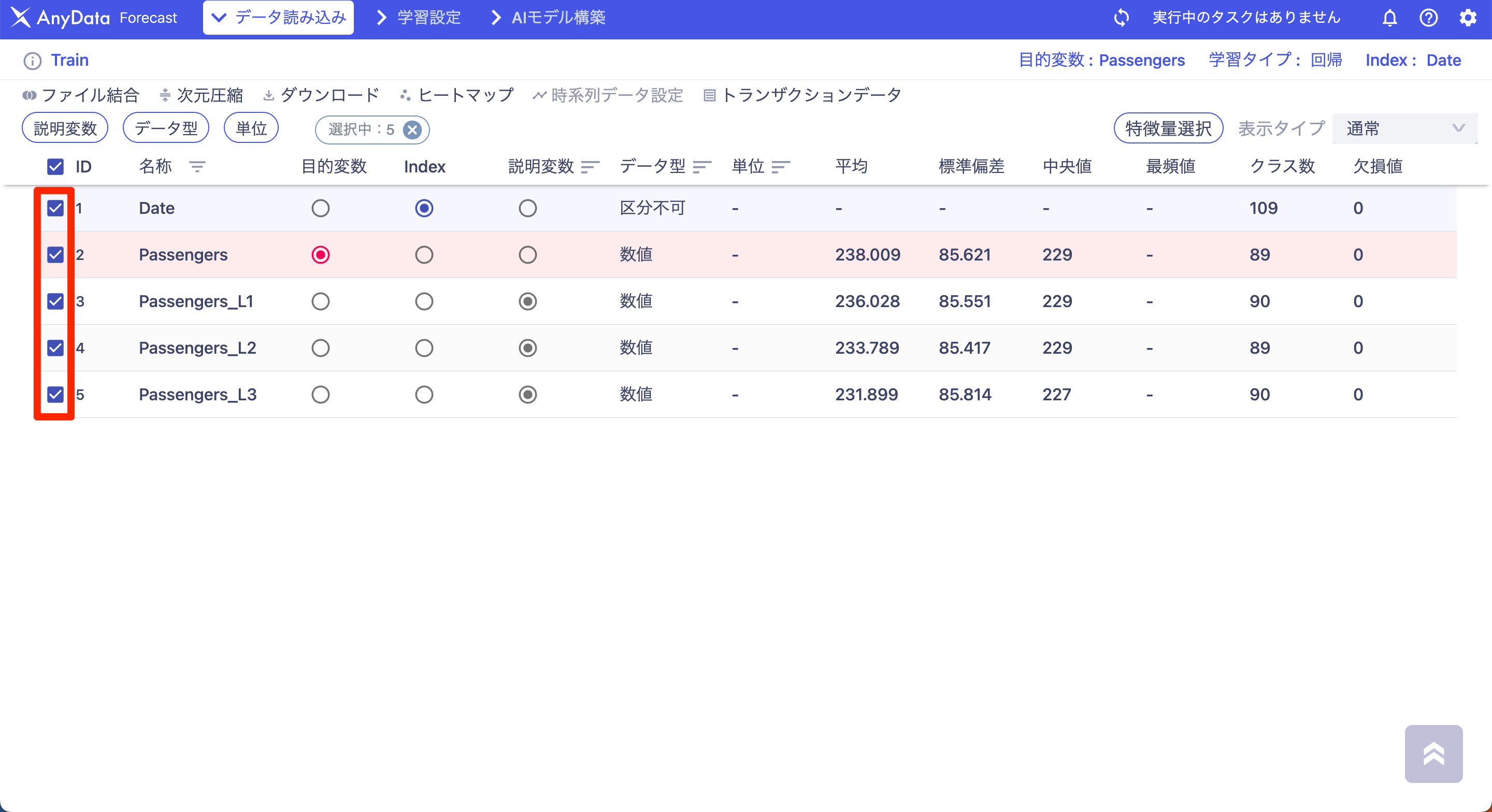Select Index radio for Passengers_L3 row
This screenshot has height=812, width=1492.
pos(424,395)
